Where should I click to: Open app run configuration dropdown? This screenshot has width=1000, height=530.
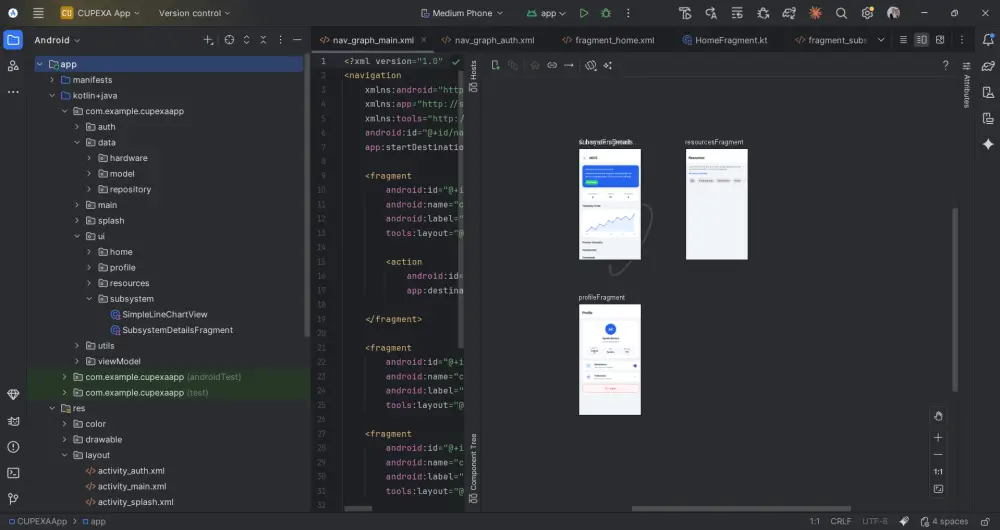pyautogui.click(x=547, y=13)
